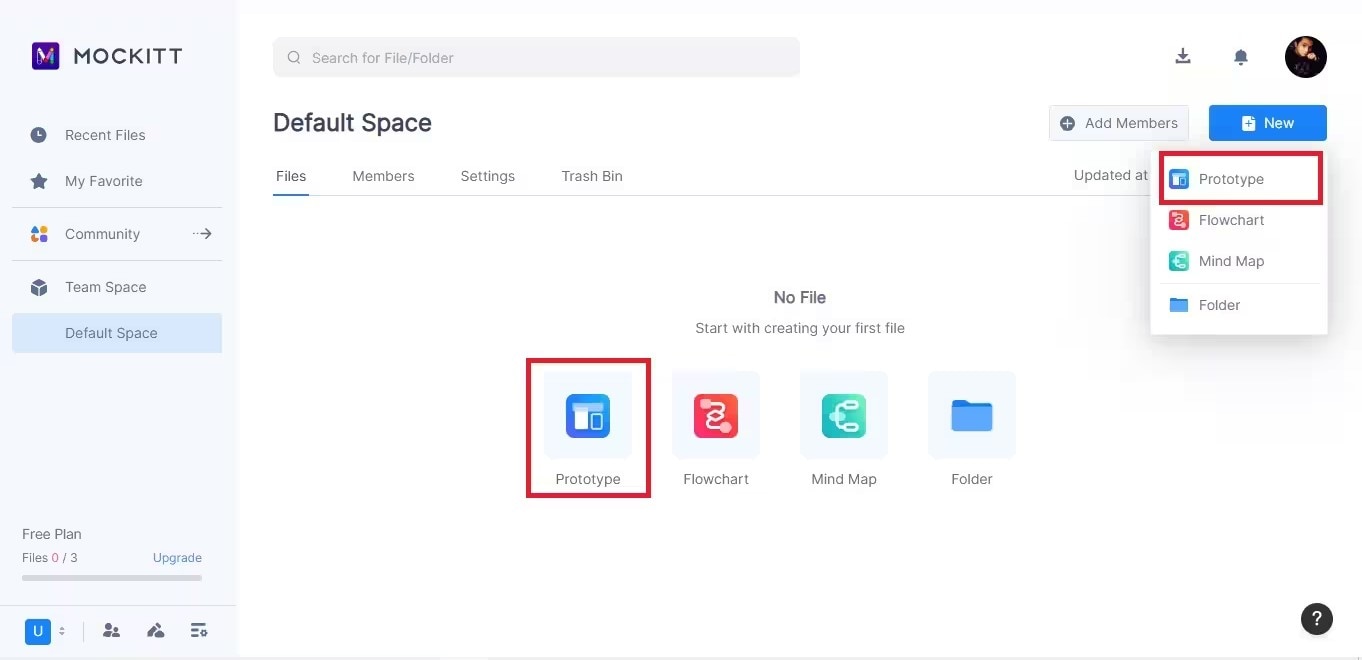Viewport: 1362px width, 660px height.
Task: Click the pencil-and-cloud icon in the bottom bar
Action: pos(155,630)
